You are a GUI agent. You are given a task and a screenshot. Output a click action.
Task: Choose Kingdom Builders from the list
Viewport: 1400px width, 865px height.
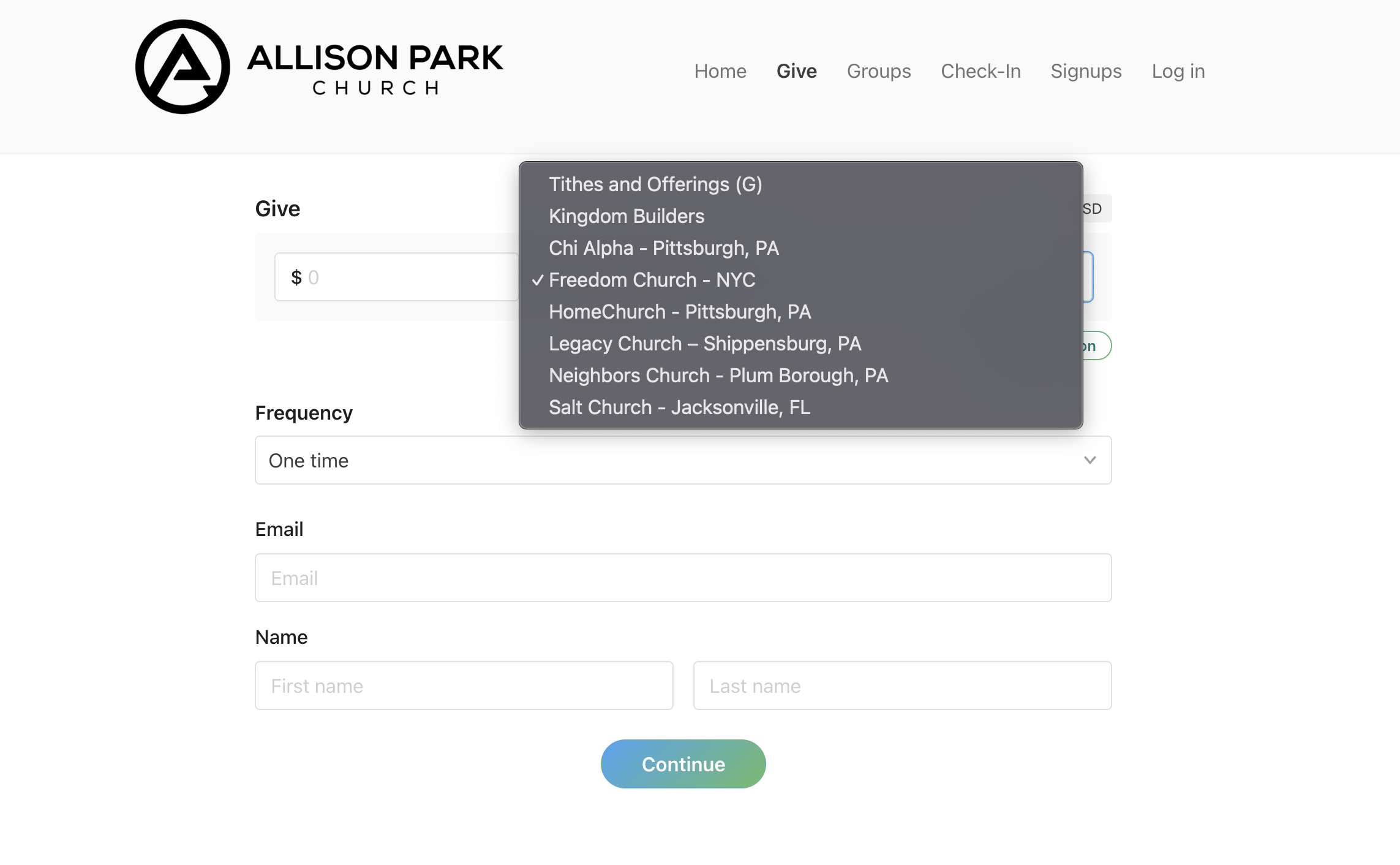tap(627, 216)
